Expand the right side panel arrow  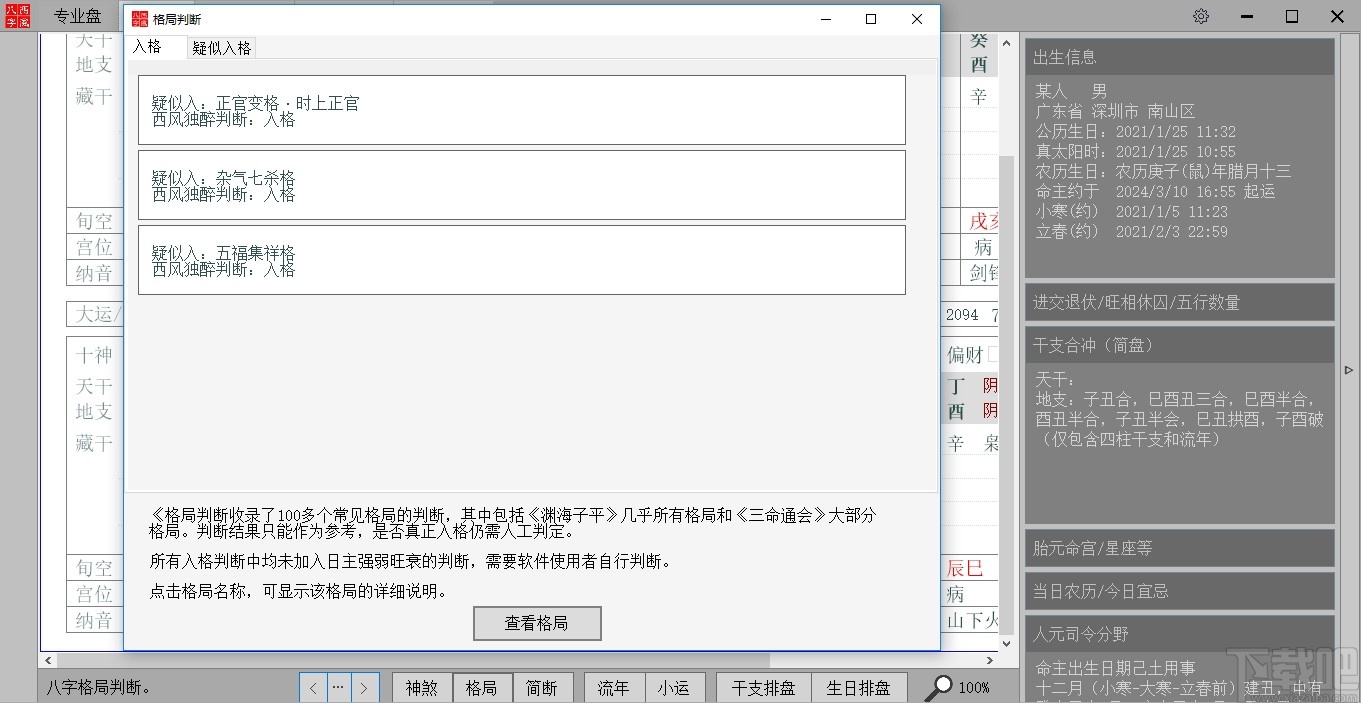(x=1350, y=370)
